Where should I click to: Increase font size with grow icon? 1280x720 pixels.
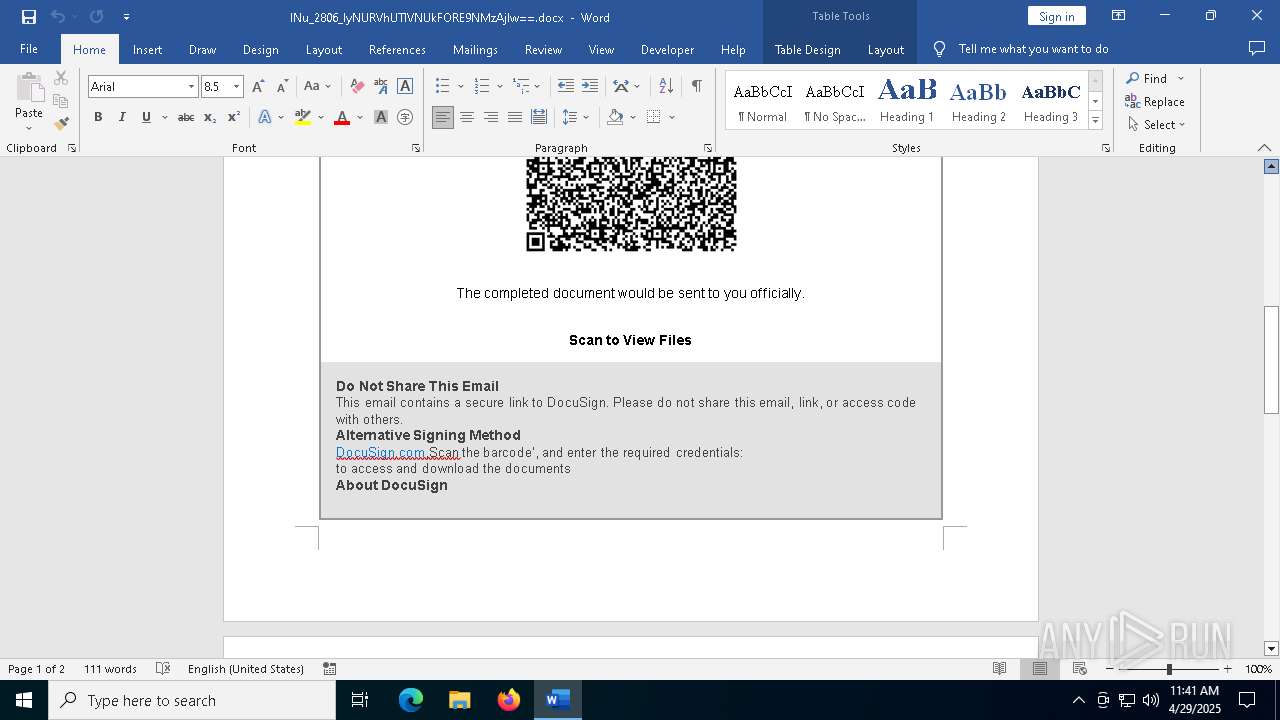point(258,87)
